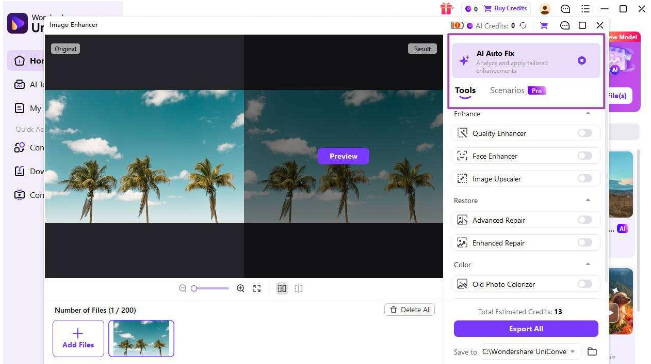Click the AI Tools sidebar icon
Image resolution: width=651 pixels, height=364 pixels.
[x=20, y=85]
